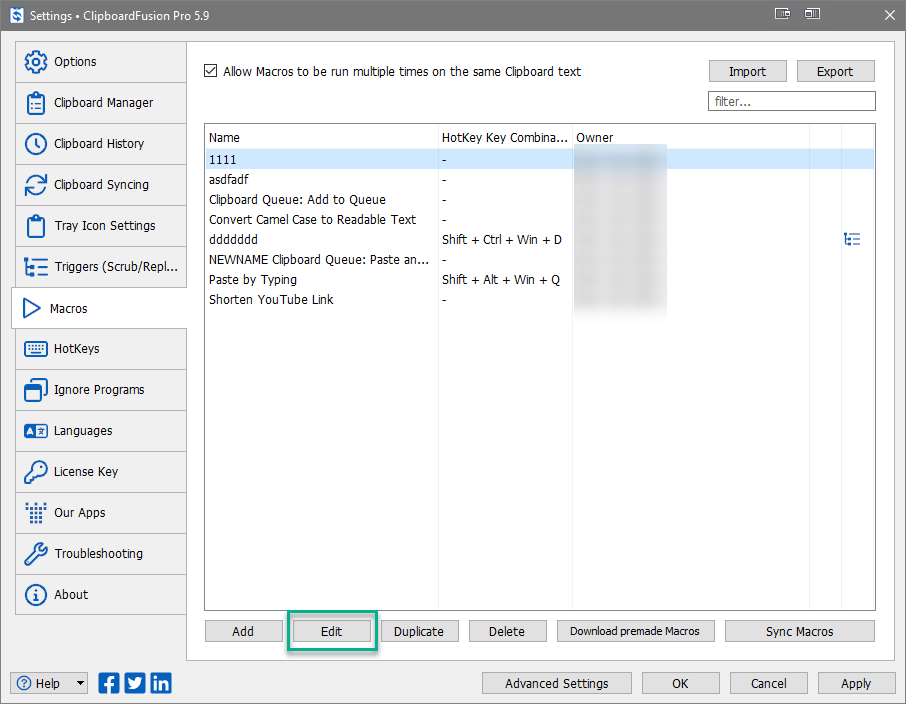Click the Languages translate icon
Screen dimensions: 906x704
click(x=36, y=431)
